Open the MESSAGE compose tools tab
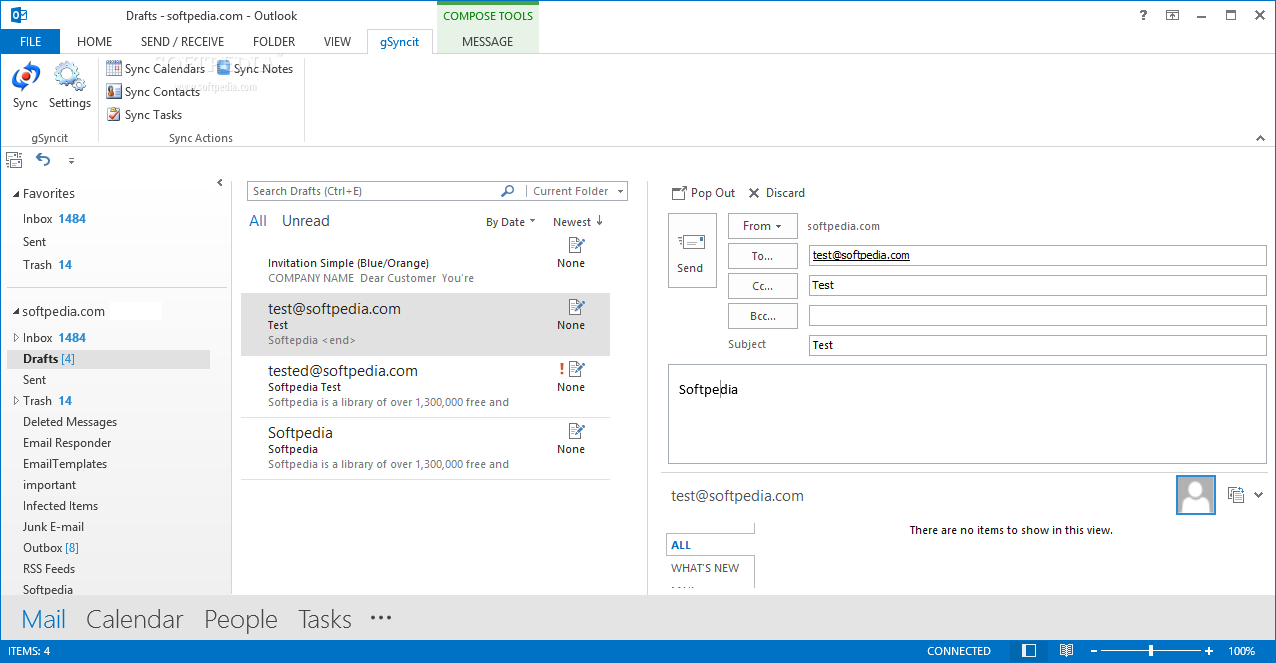 pos(488,42)
